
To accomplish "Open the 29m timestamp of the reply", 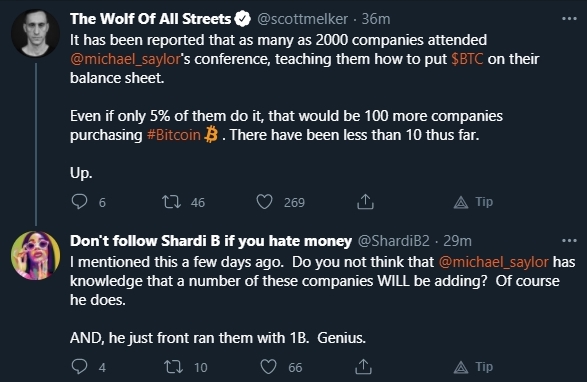I will pos(457,240).
